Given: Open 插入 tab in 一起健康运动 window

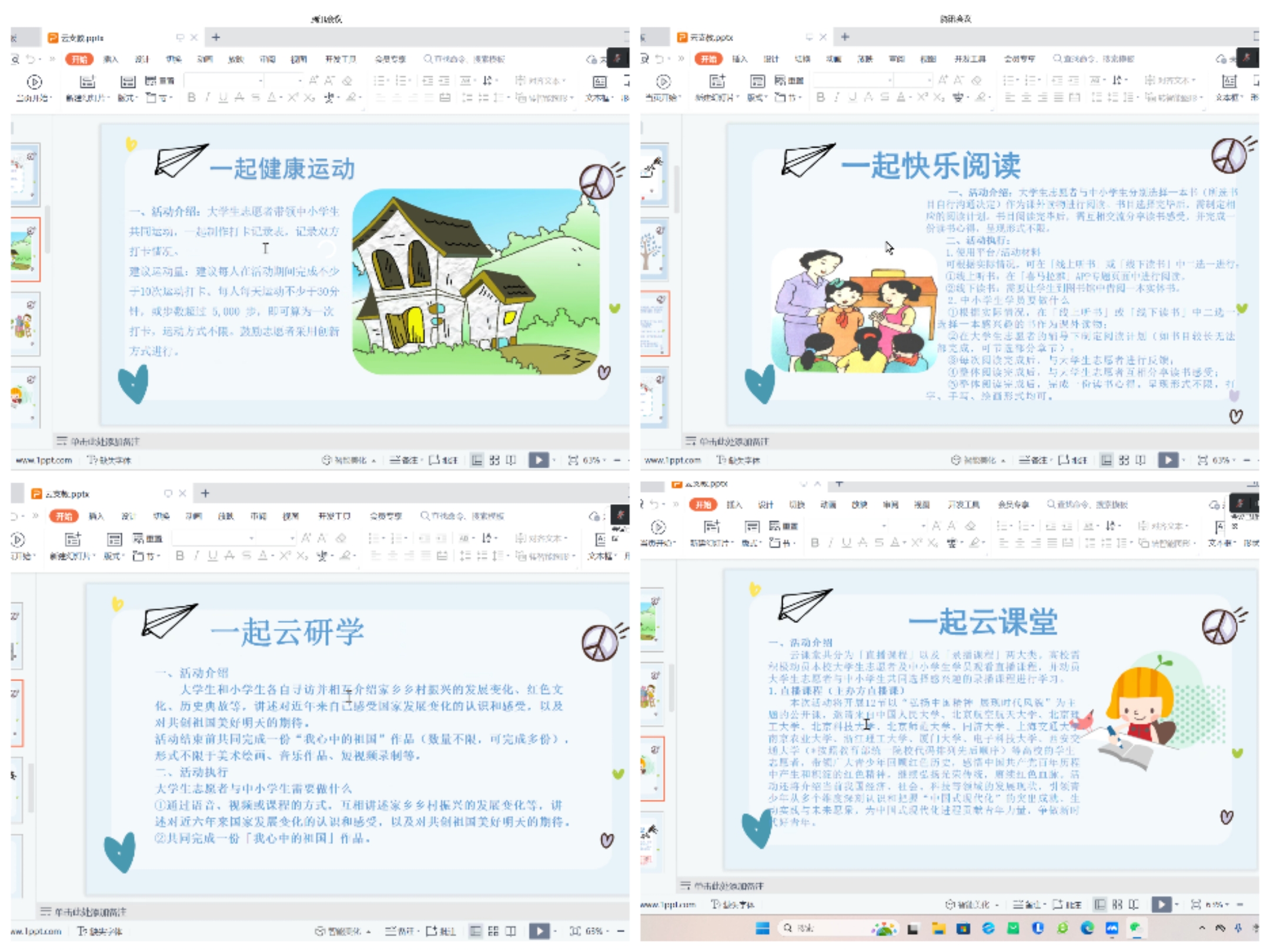Looking at the screenshot, I should coord(111,59).
